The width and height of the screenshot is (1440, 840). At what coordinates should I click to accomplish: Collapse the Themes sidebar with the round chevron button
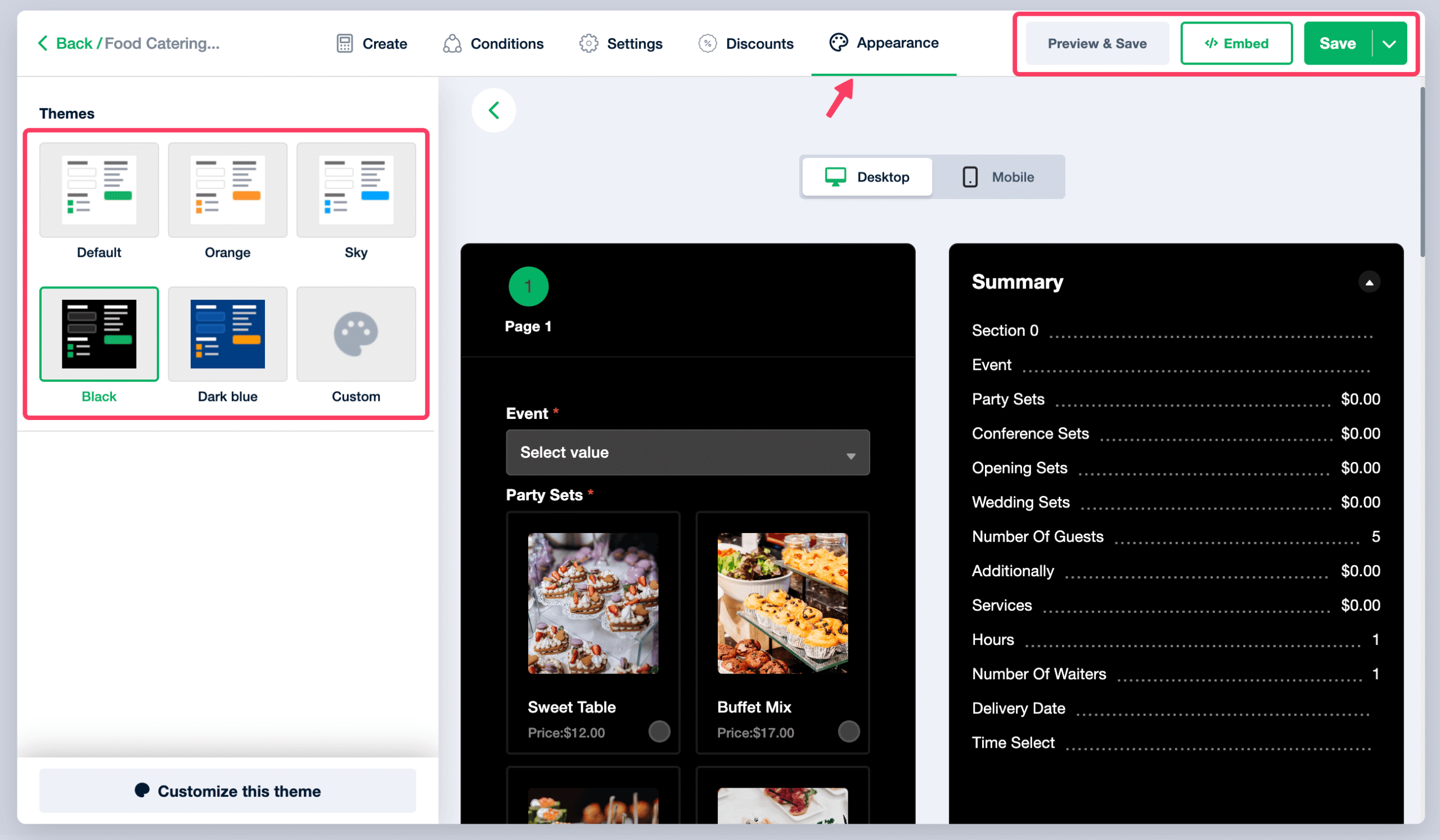coord(494,110)
